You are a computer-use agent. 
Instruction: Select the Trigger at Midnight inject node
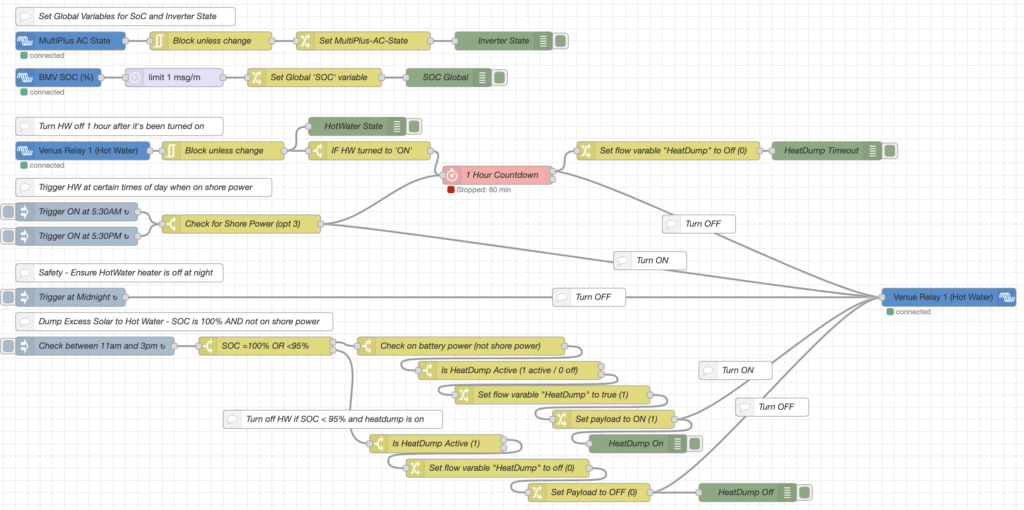[x=71, y=297]
